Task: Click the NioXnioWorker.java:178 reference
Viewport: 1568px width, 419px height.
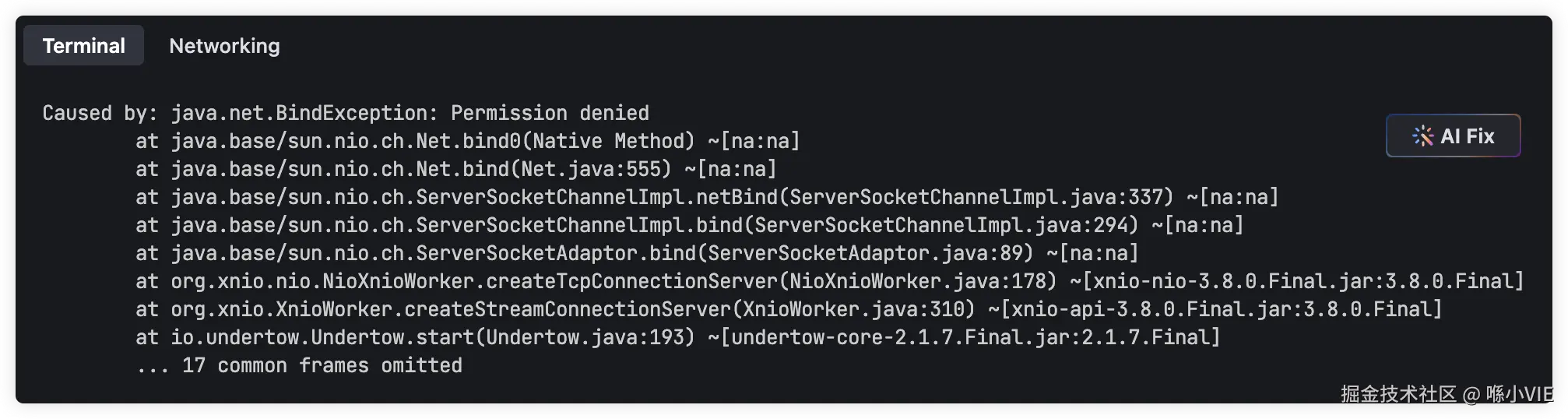Action: pos(922,281)
